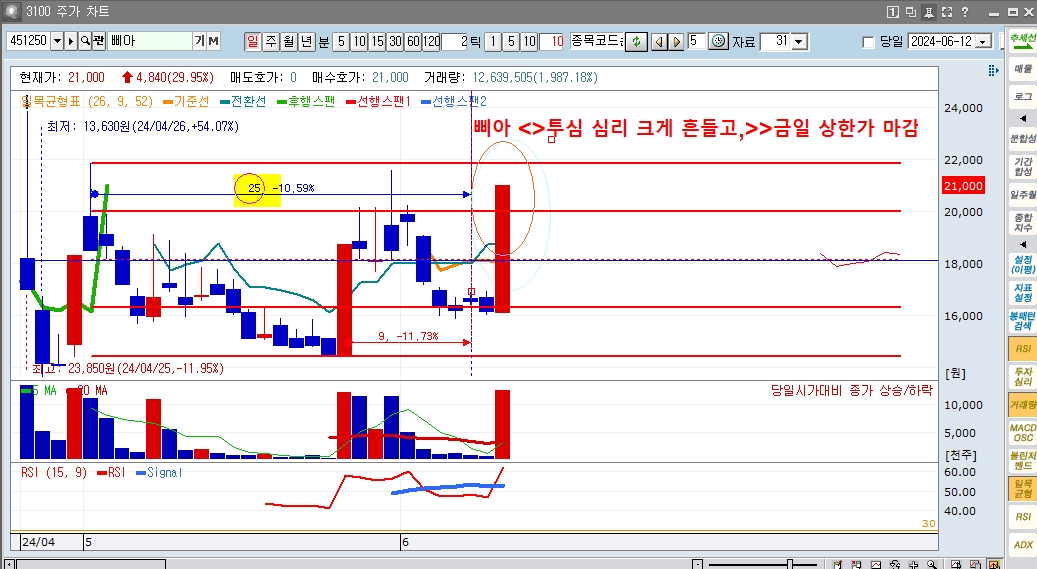
Task: Toggle 거래량 volume indicator in sidebar
Action: pyautogui.click(x=1022, y=404)
